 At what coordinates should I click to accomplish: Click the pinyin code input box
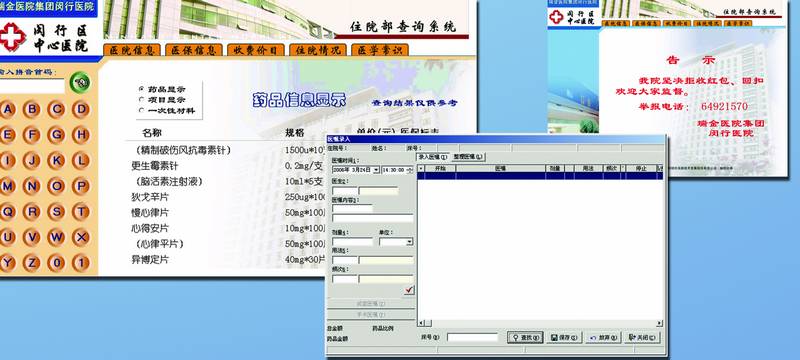tap(32, 86)
